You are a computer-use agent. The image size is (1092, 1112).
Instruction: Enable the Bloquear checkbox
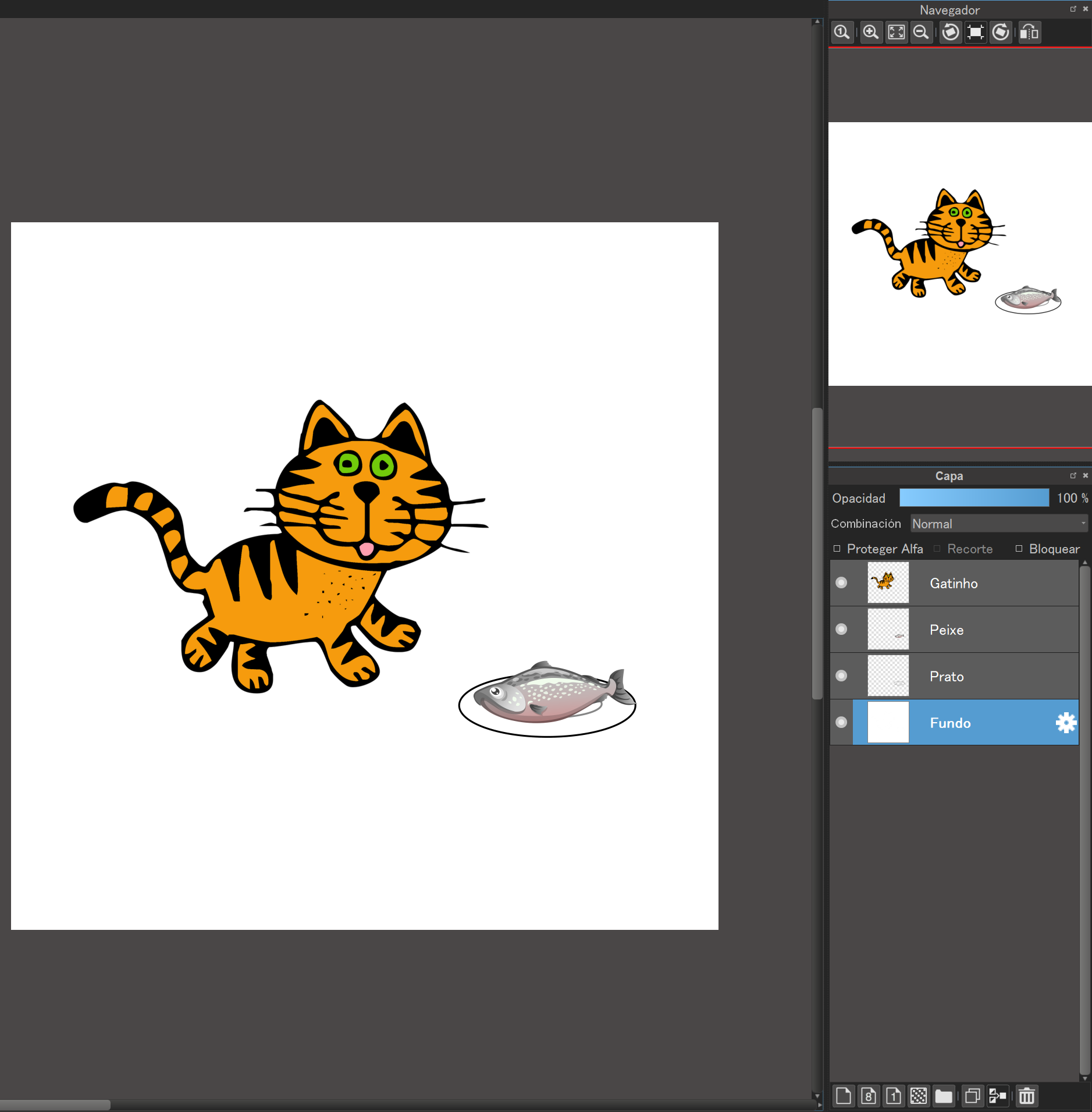coord(1019,549)
